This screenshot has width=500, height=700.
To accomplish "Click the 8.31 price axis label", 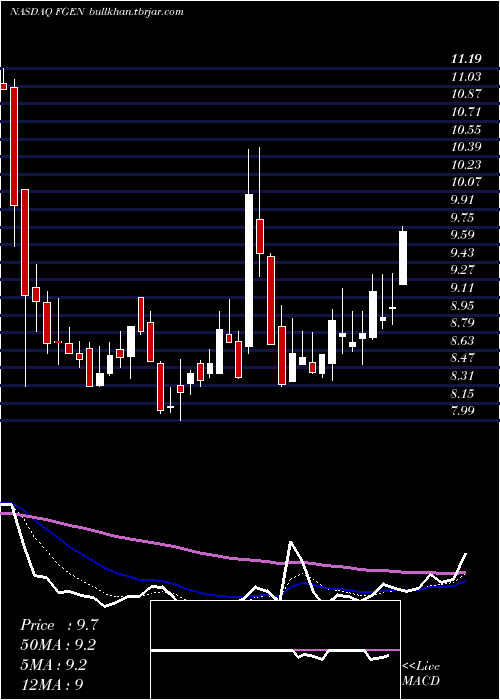I will click(462, 375).
